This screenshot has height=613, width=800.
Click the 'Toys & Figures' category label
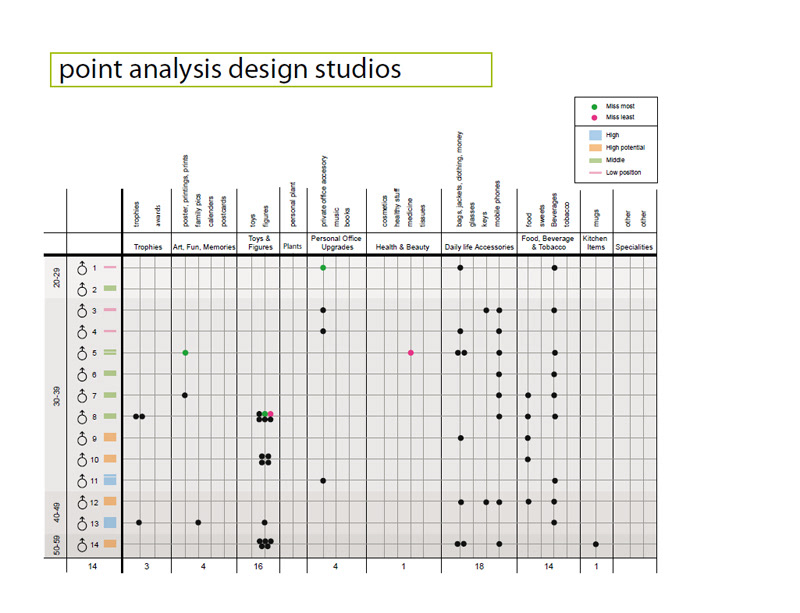point(260,243)
